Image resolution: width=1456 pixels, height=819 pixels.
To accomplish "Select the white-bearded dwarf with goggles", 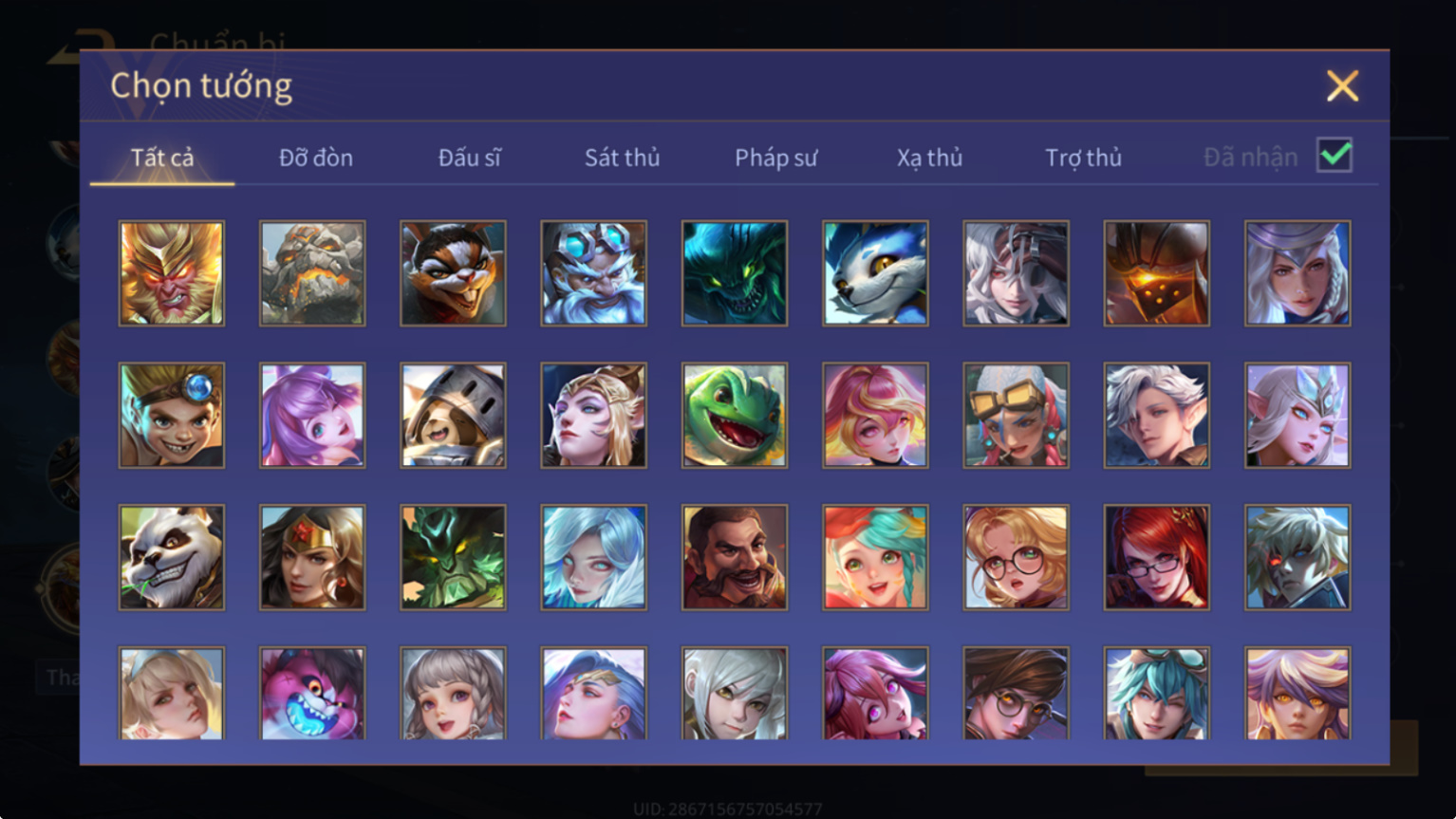I will [594, 273].
